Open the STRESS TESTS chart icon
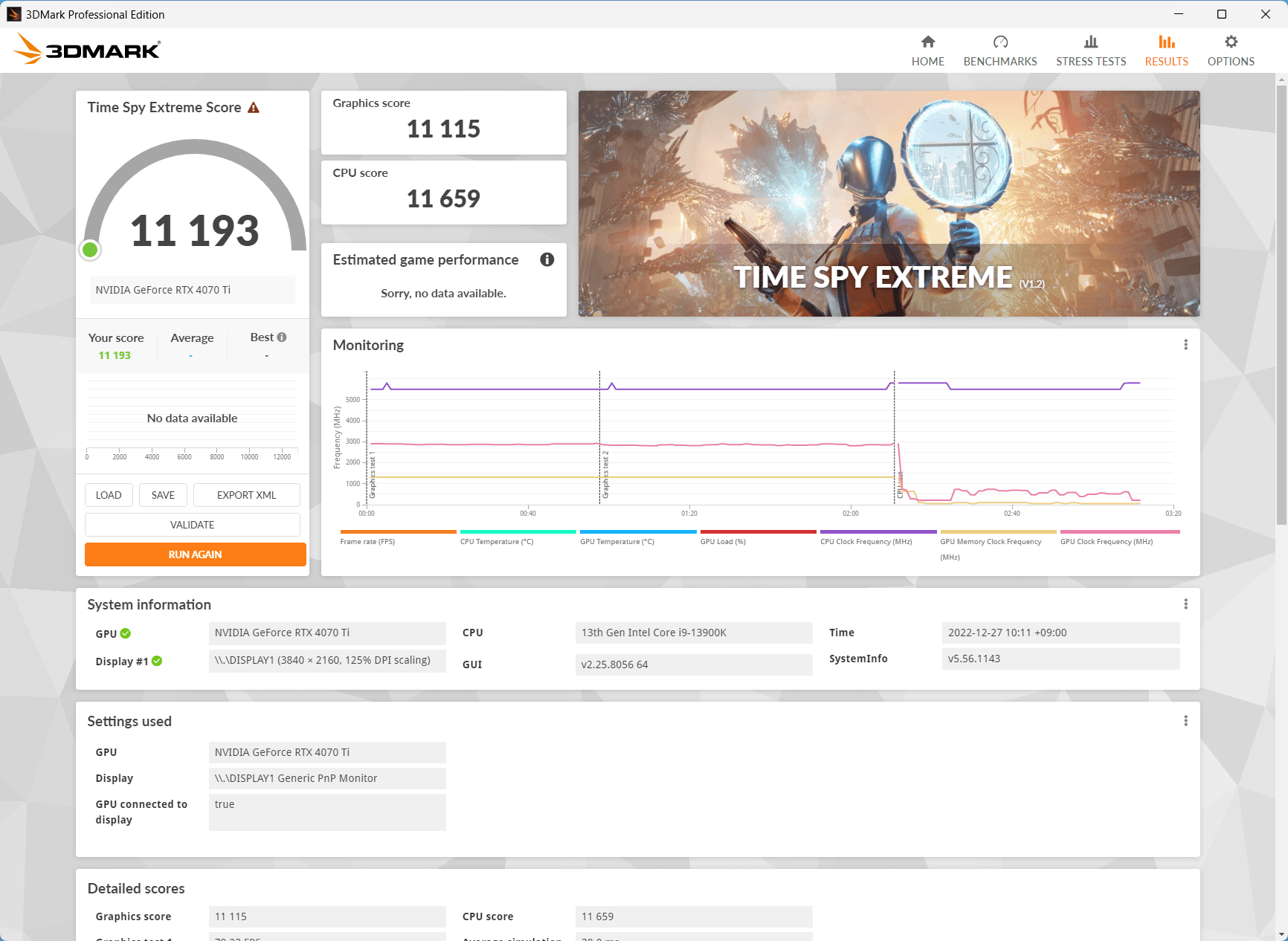Screen dimensions: 1288x941 pyautogui.click(x=1091, y=42)
